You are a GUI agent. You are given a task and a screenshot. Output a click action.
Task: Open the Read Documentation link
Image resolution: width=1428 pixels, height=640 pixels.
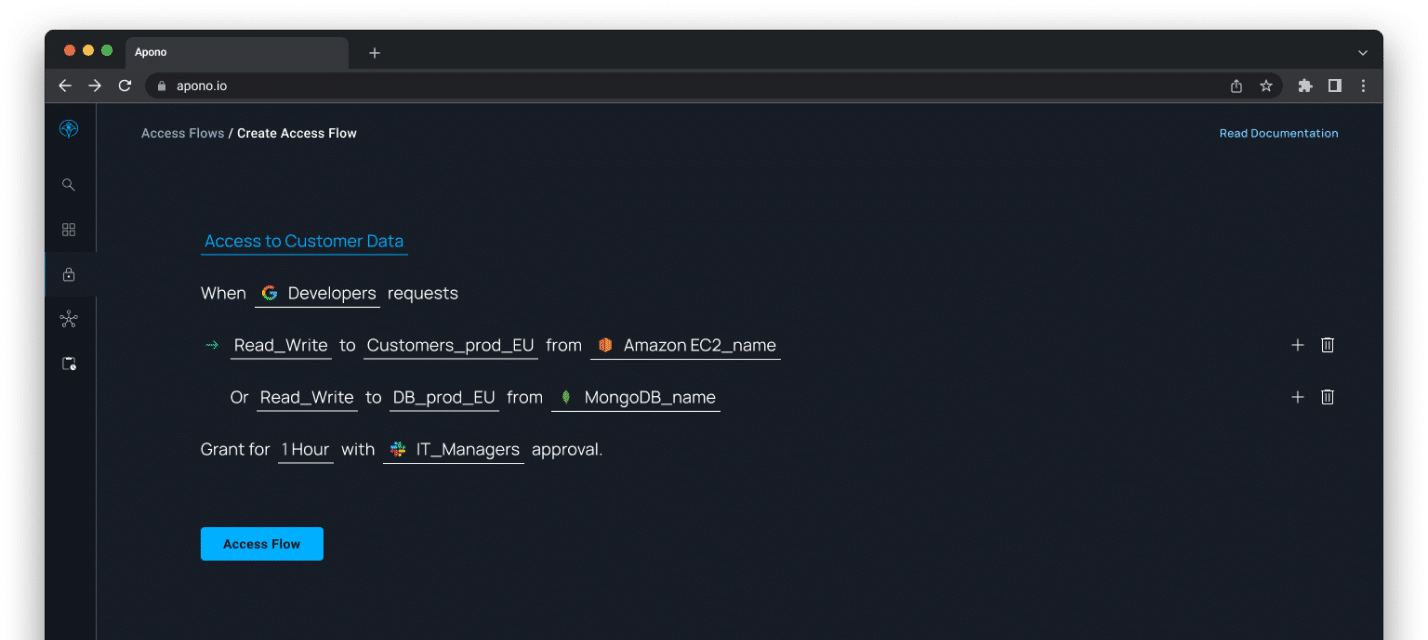click(1279, 133)
